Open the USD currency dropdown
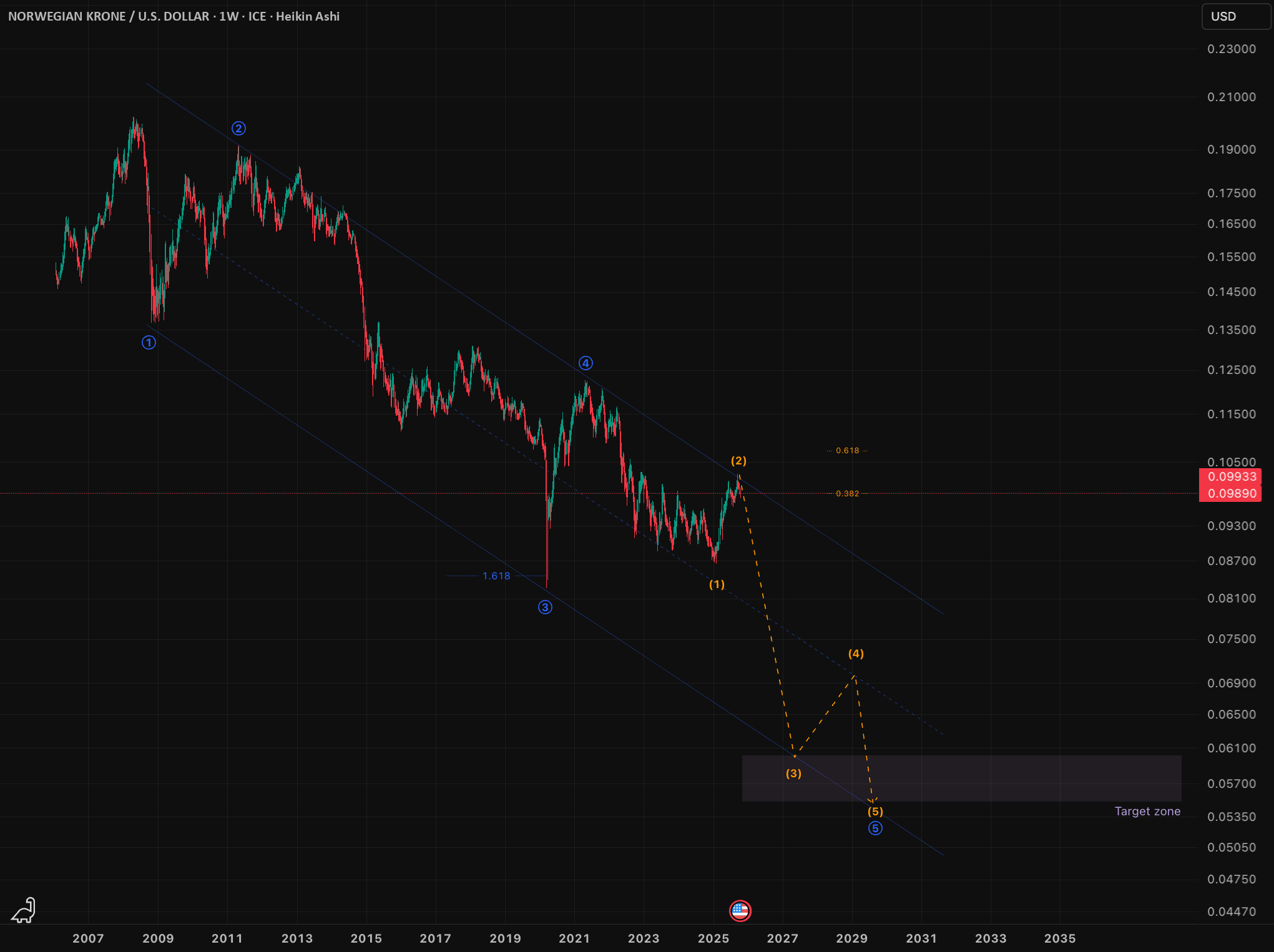The image size is (1274, 952). click(1236, 16)
